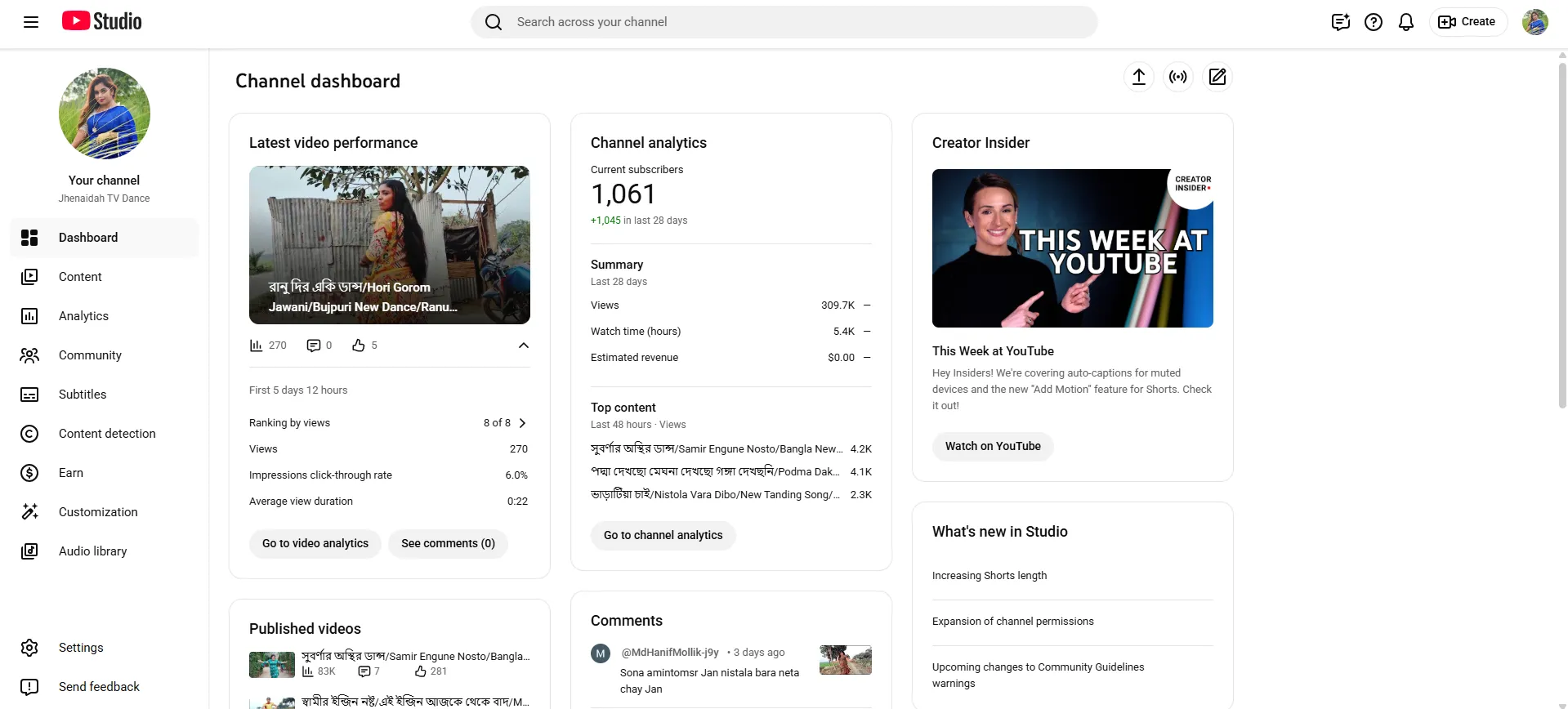Screen dimensions: 1568x709
Task: Click the Earn dollar icon
Action: (29, 473)
